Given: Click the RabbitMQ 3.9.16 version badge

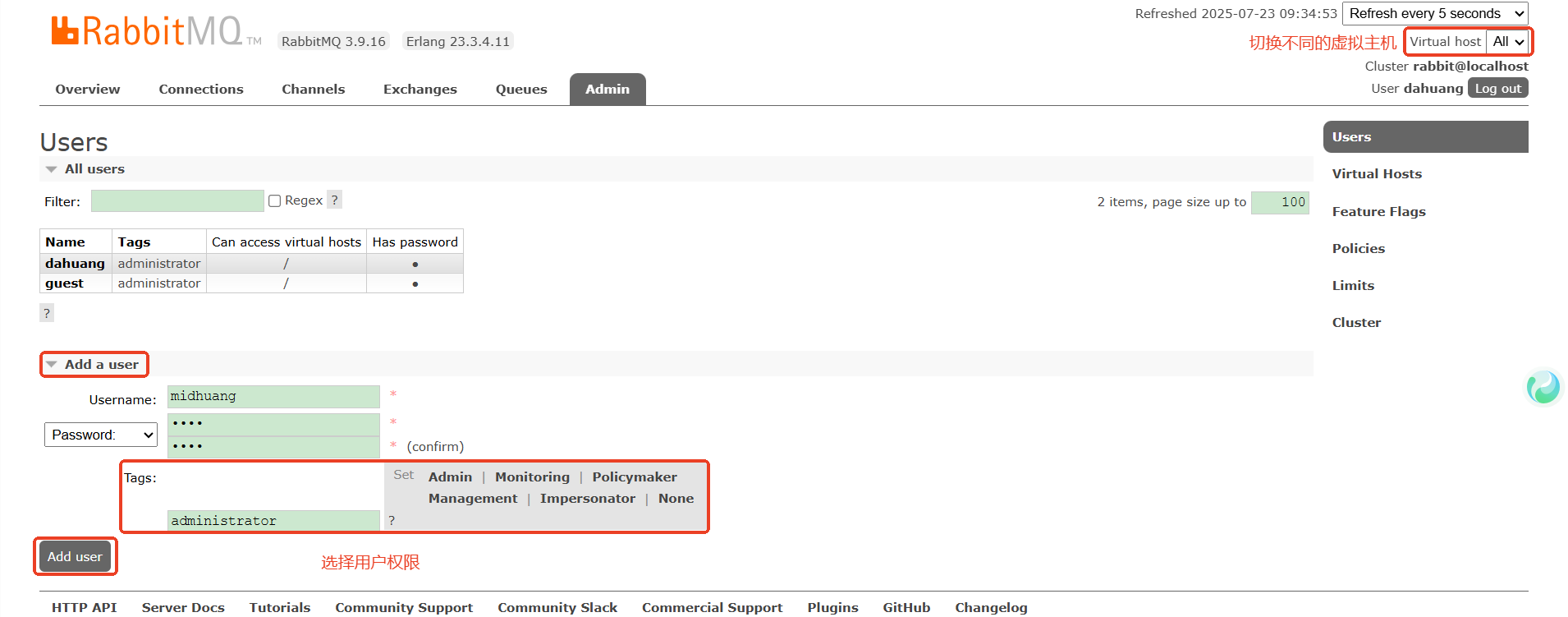Looking at the screenshot, I should (x=333, y=41).
